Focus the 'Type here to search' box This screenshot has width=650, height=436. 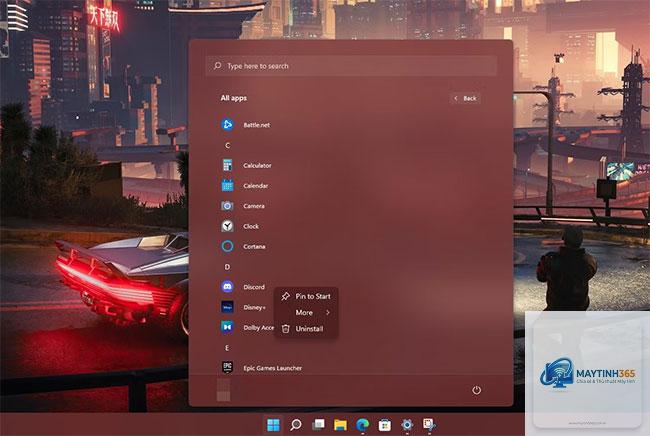coord(352,65)
